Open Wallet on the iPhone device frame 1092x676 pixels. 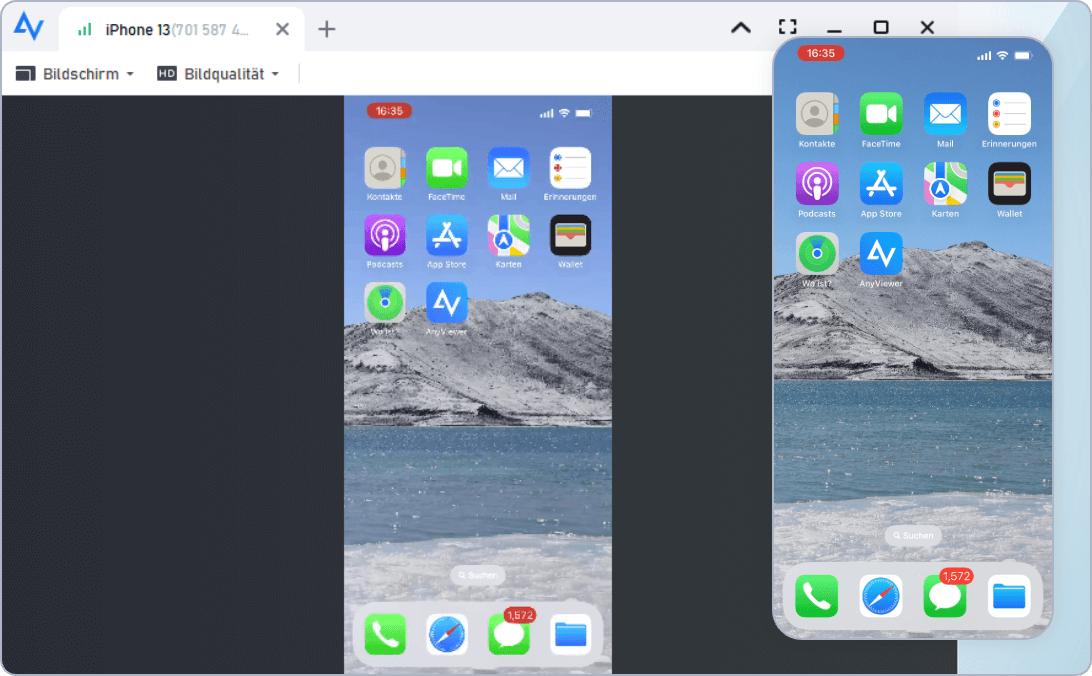1009,184
